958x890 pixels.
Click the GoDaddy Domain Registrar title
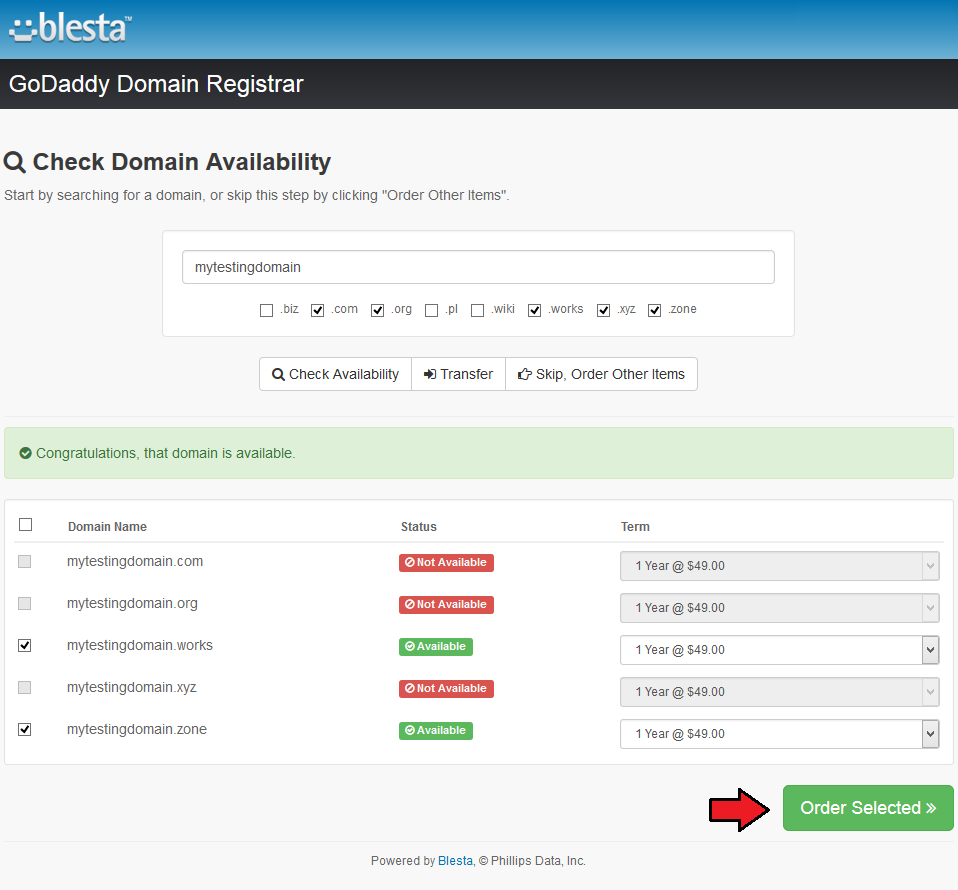pyautogui.click(x=156, y=84)
